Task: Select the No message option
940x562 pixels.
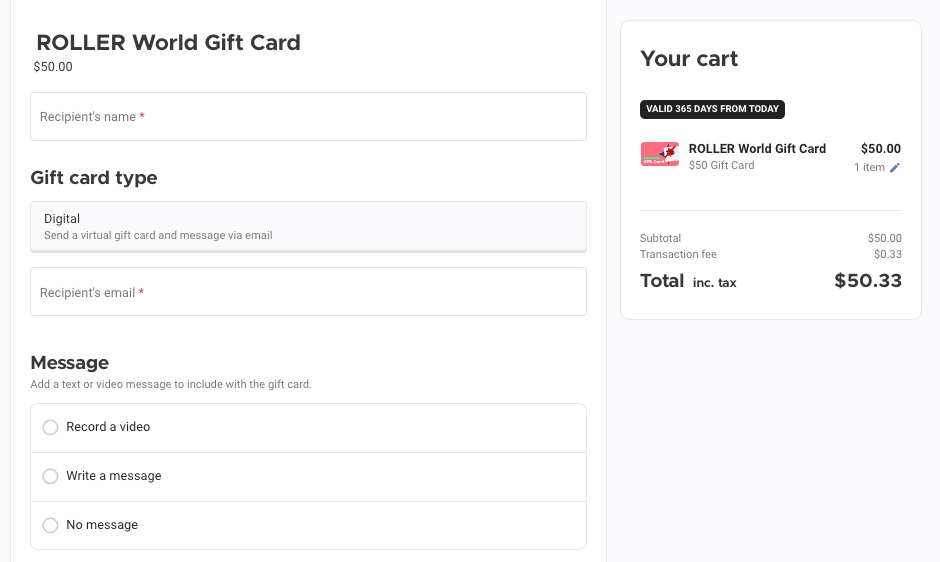Action: [51, 525]
